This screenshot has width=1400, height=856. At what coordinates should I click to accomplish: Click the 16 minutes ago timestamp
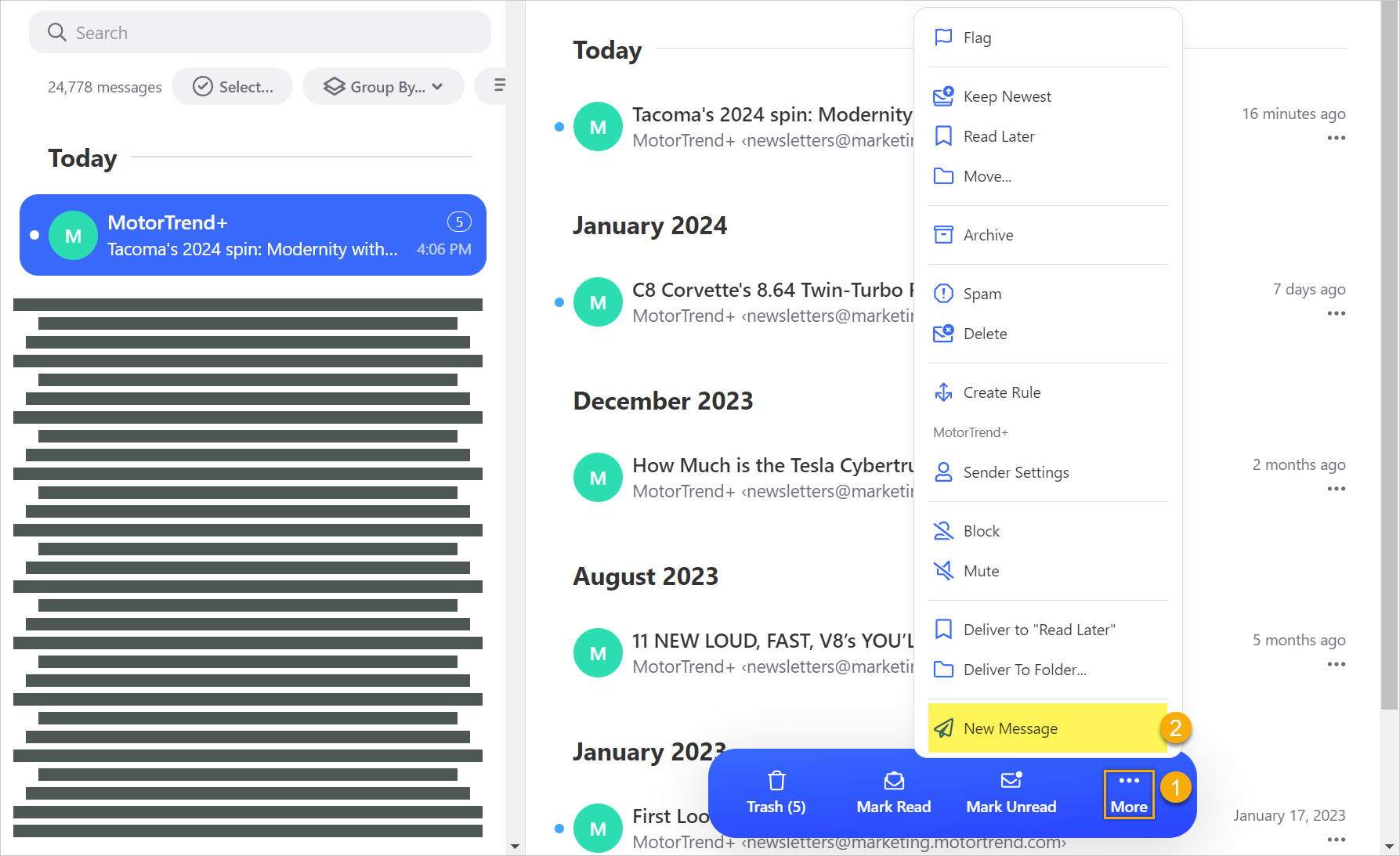pyautogui.click(x=1293, y=114)
